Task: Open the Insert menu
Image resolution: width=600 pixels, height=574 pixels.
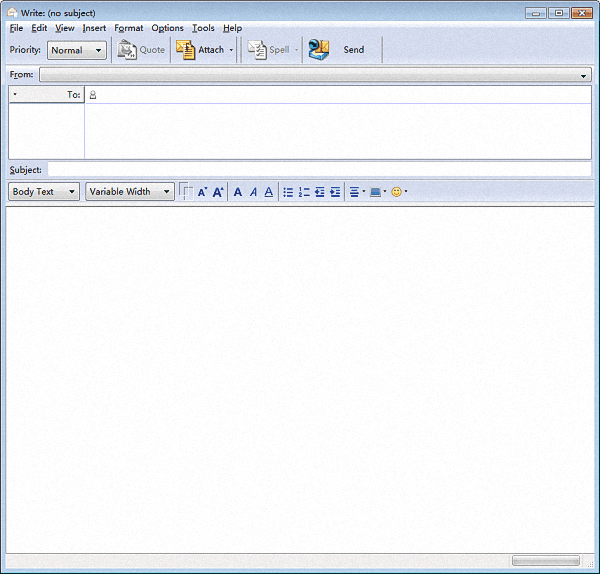Action: (94, 28)
